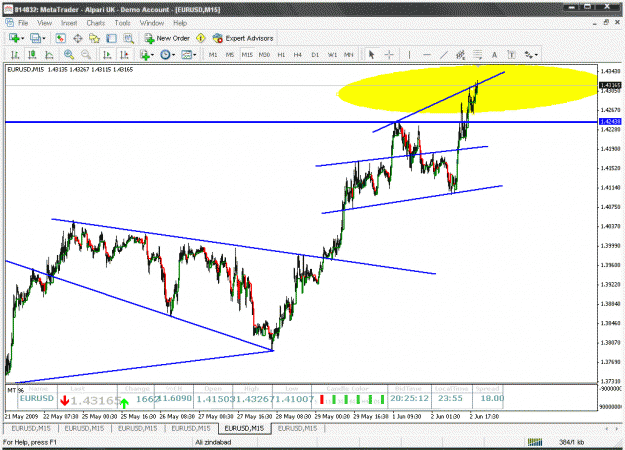Toggle the M15 timeframe button
The width and height of the screenshot is (625, 450).
(247, 55)
